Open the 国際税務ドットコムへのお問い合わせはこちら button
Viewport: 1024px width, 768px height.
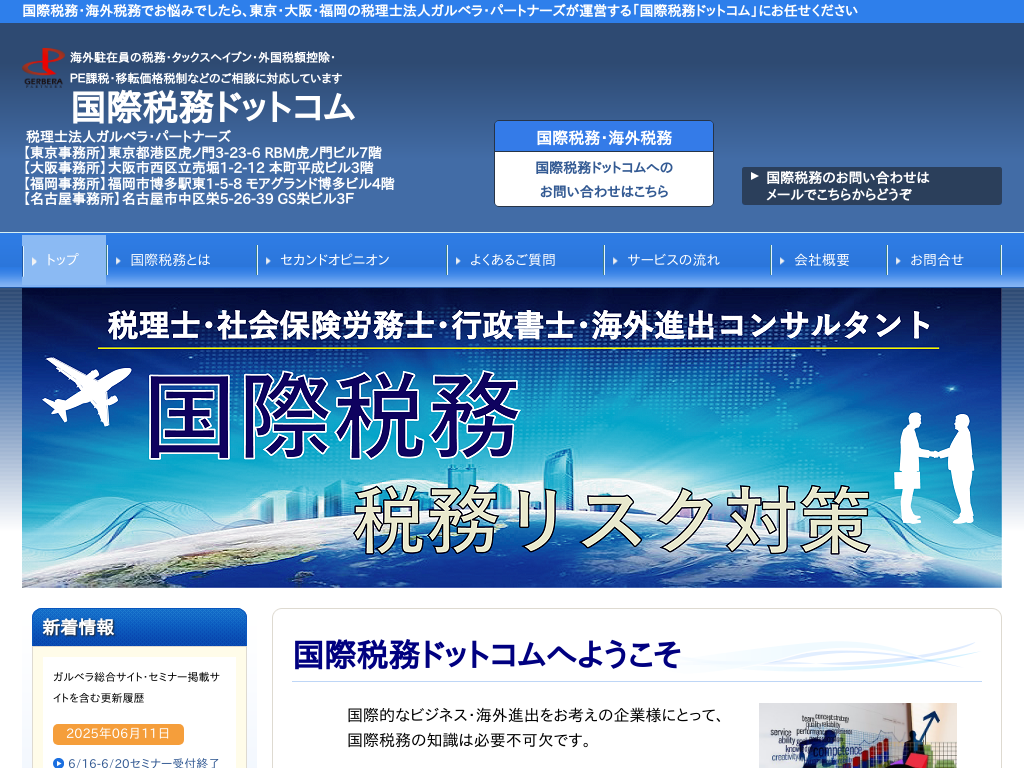coord(604,180)
